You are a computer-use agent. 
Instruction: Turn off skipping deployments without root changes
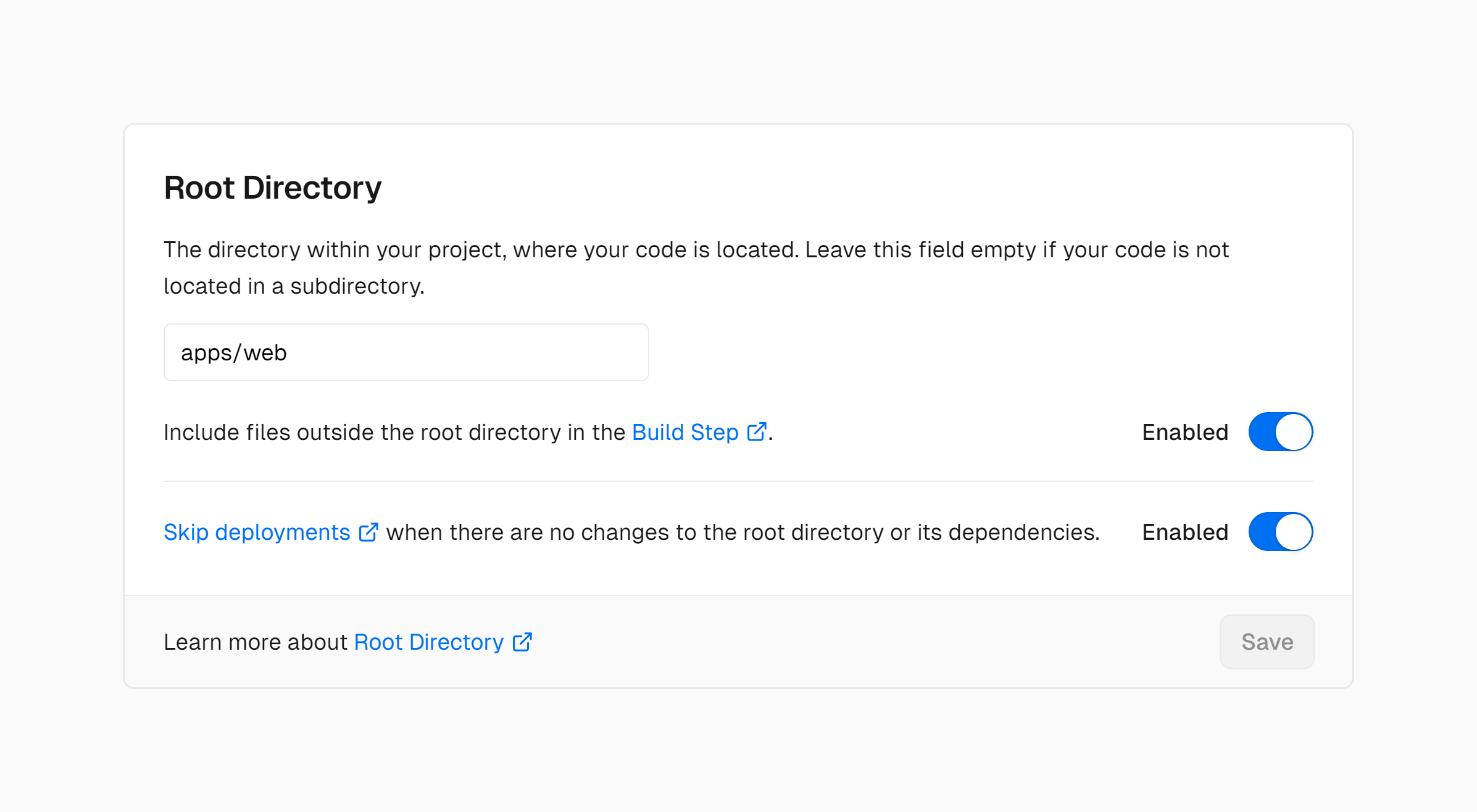coord(1281,531)
